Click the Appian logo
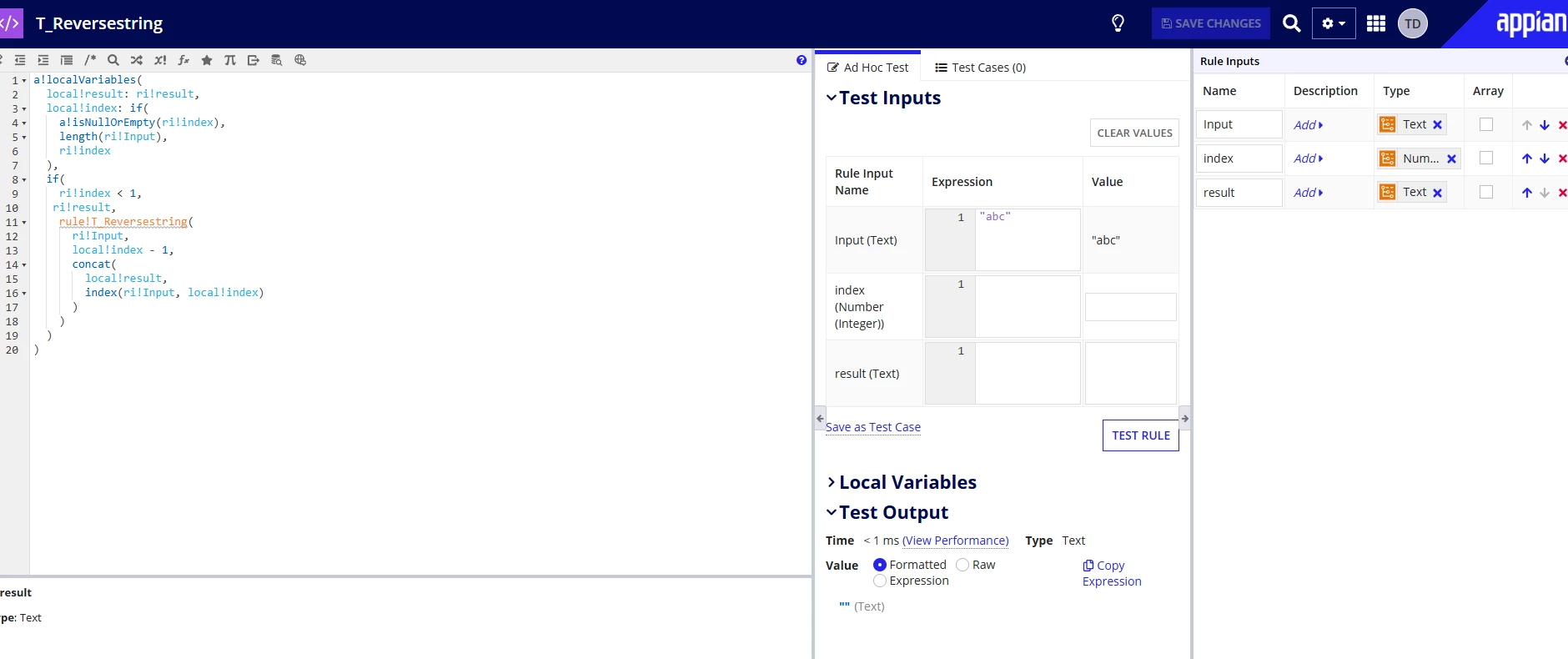1568x659 pixels. pos(1530,23)
